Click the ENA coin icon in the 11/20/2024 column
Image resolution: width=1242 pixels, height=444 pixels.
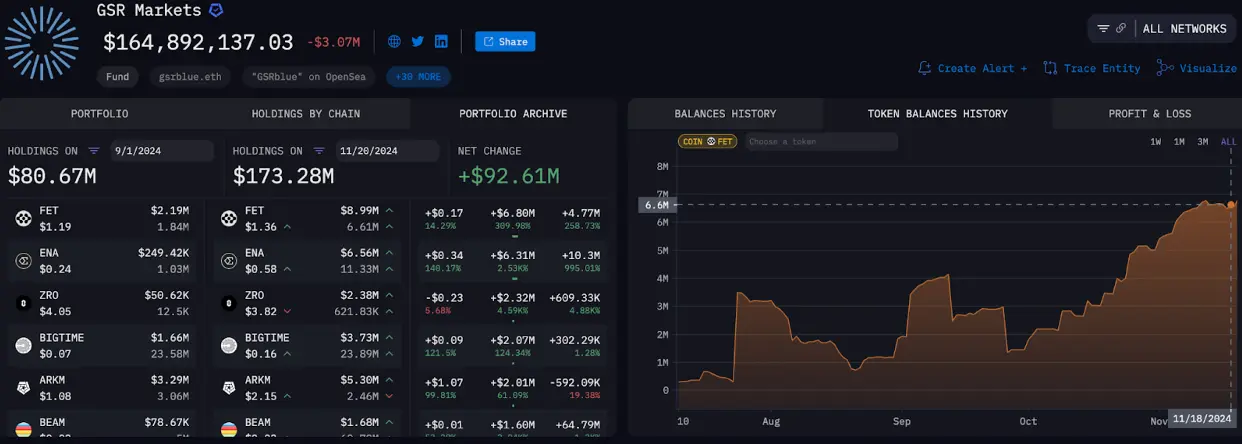point(229,260)
